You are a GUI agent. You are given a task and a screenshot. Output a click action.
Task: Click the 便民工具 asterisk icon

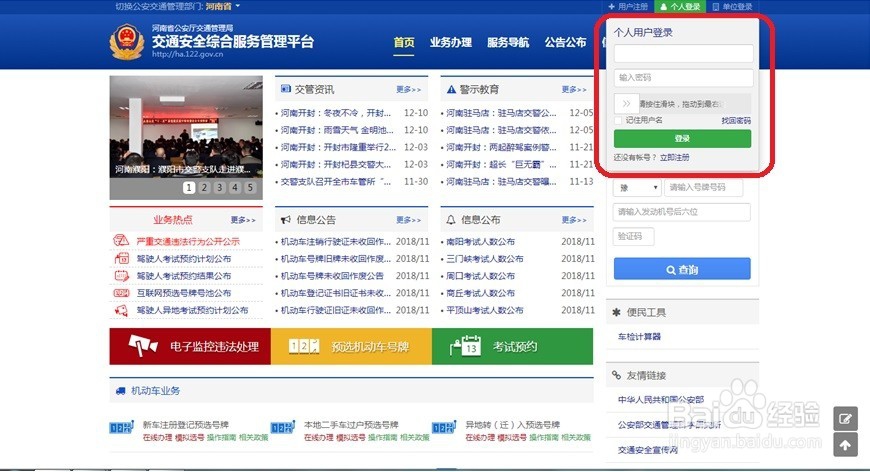[x=616, y=312]
